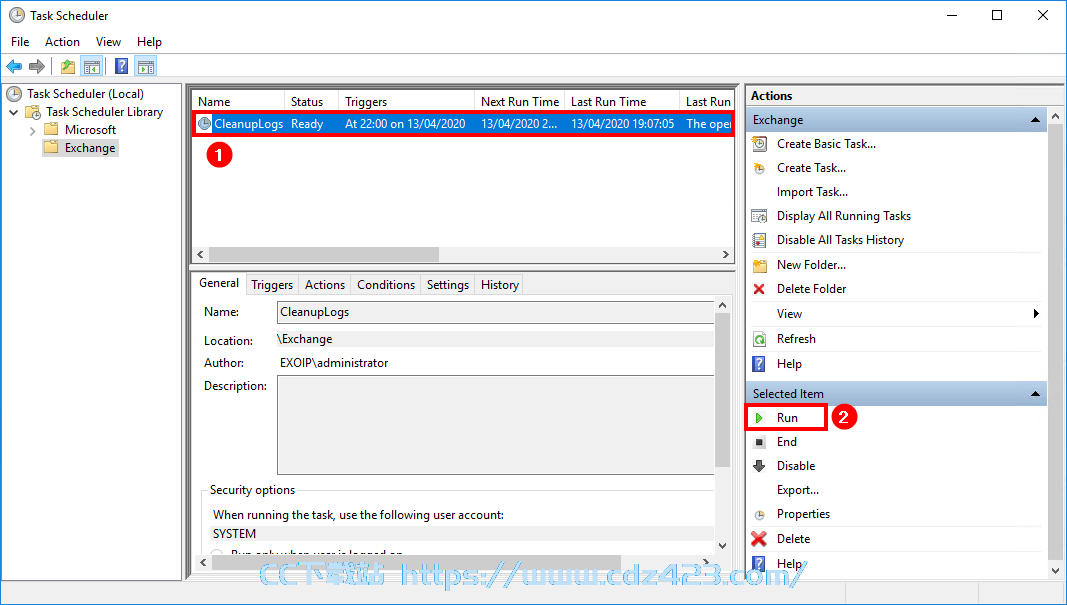Click the Properties action label
1067x605 pixels.
pos(803,514)
